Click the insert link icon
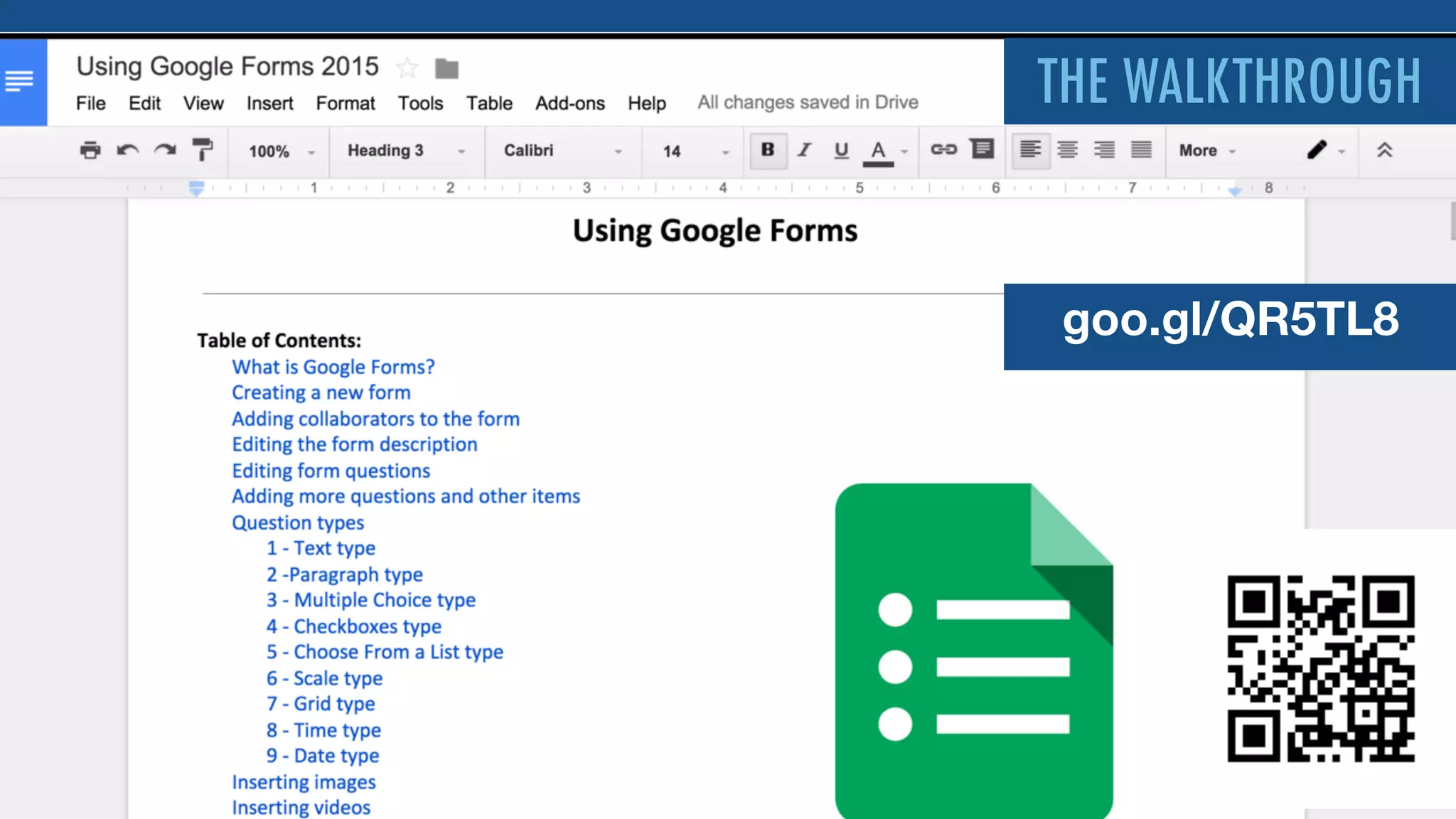The height and width of the screenshot is (819, 1456). (943, 149)
